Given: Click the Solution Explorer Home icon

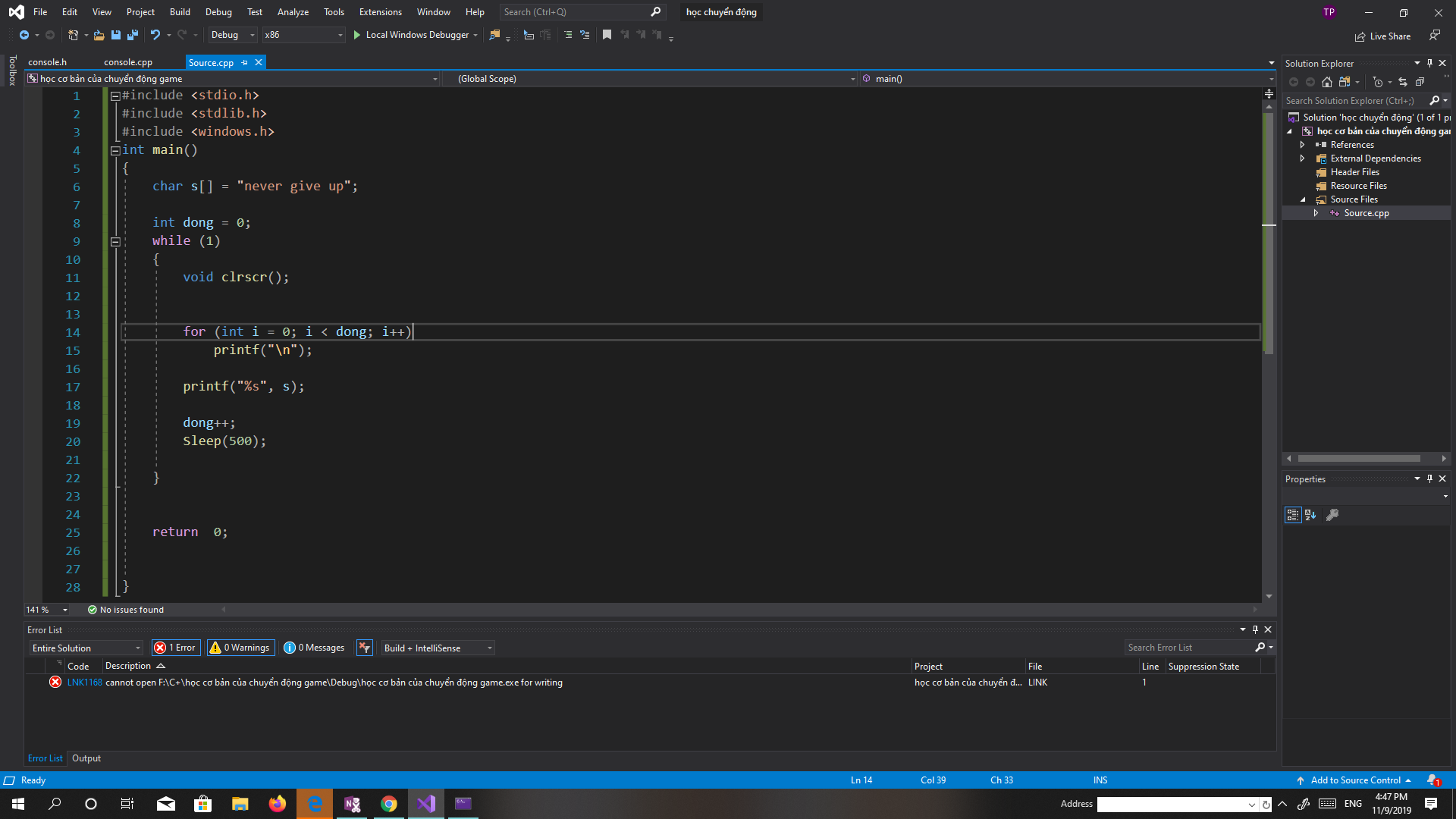Looking at the screenshot, I should (x=1326, y=82).
